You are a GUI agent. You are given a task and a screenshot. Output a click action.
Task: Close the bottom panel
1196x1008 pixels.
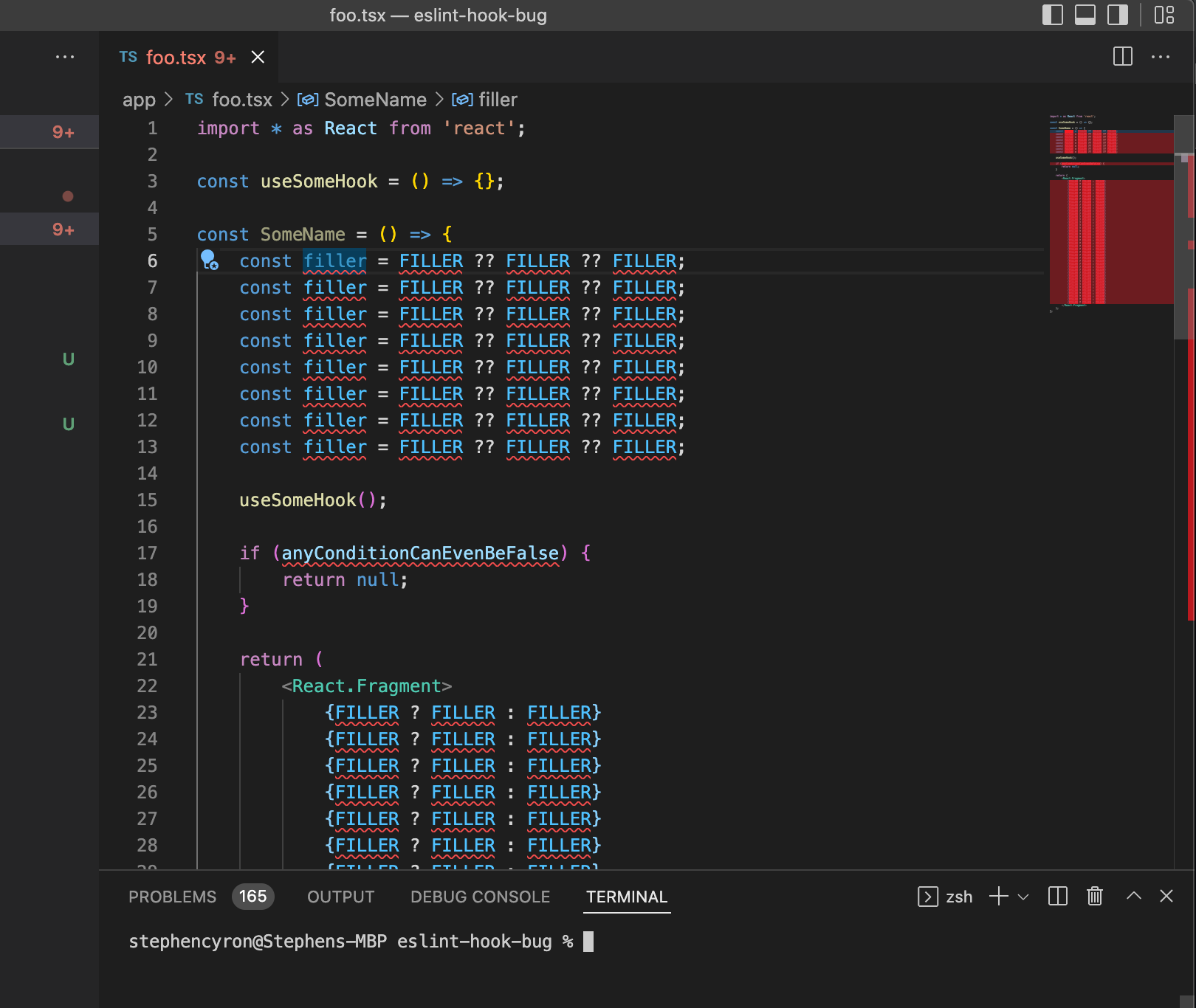1166,896
